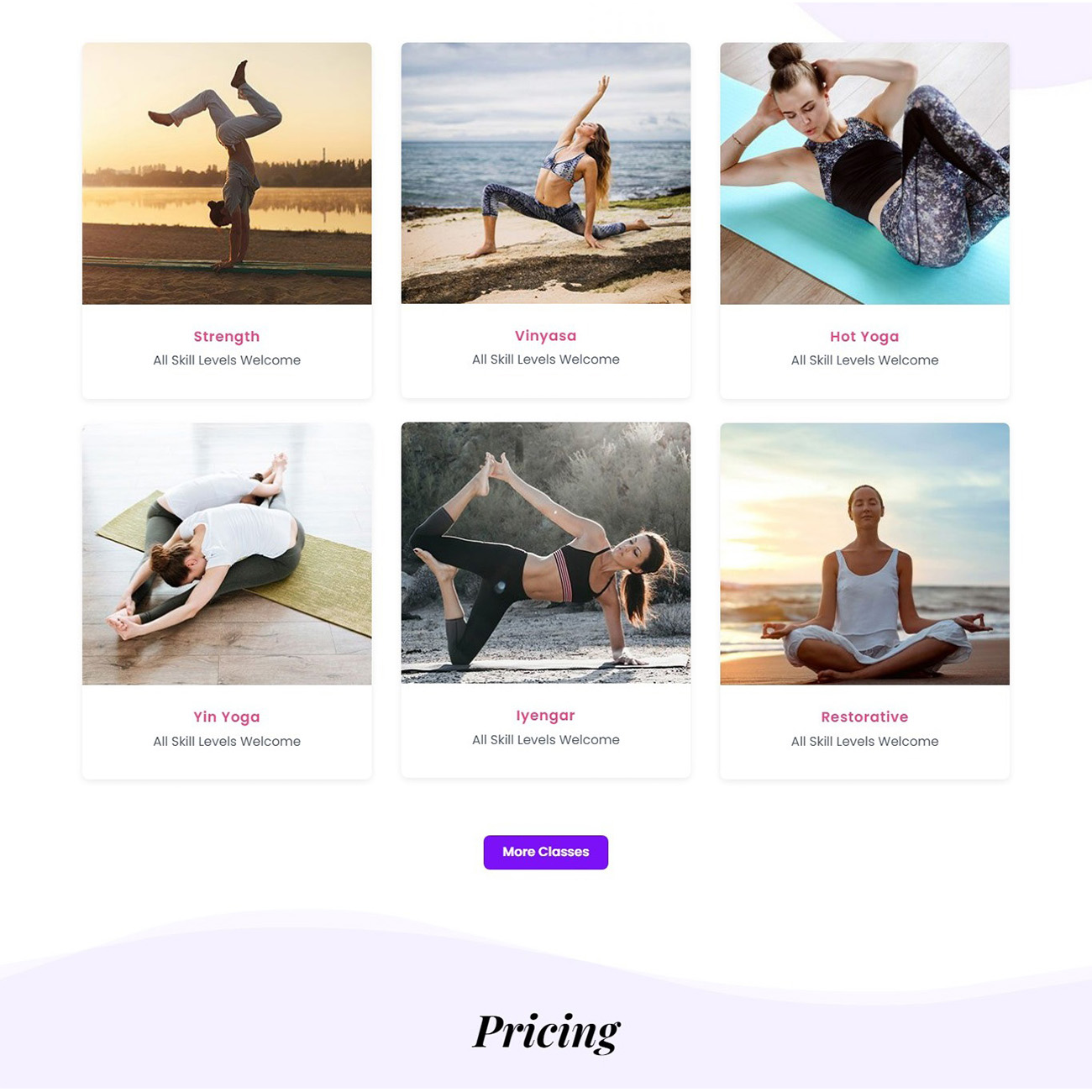Select the Hot Yoga class title
The image size is (1092, 1092).
coord(865,337)
